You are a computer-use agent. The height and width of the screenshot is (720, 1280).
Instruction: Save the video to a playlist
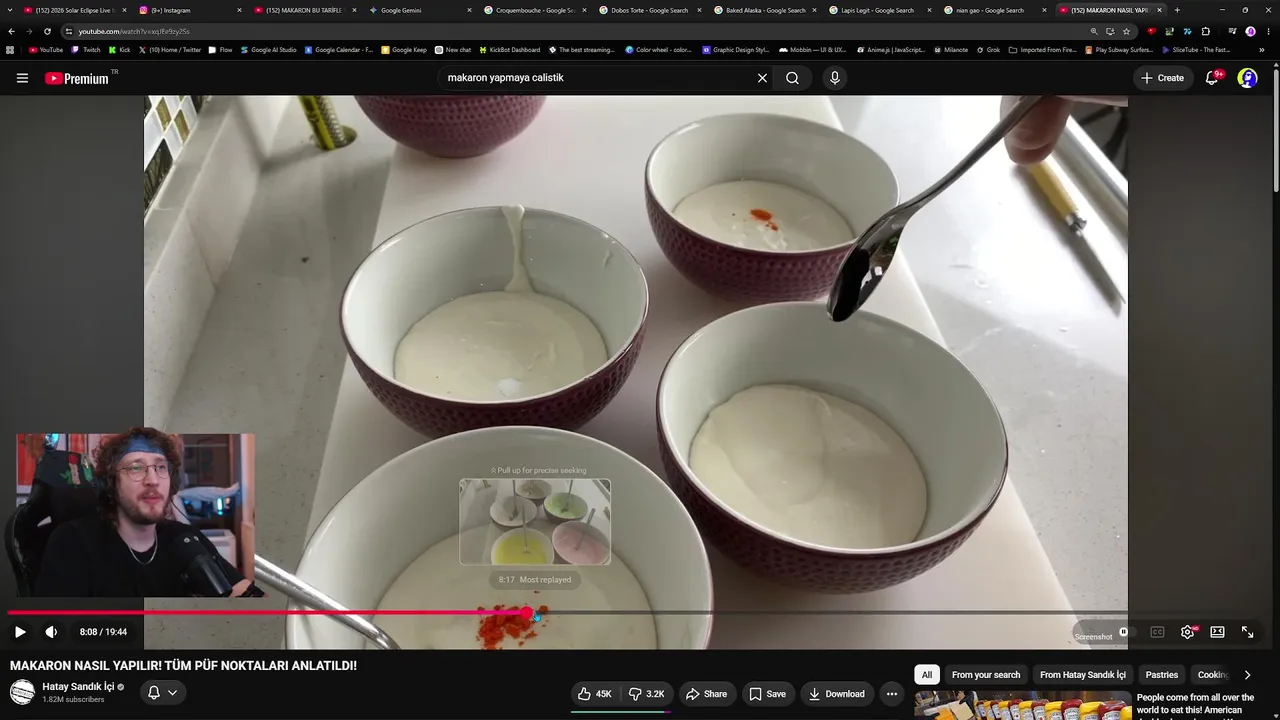[x=768, y=694]
